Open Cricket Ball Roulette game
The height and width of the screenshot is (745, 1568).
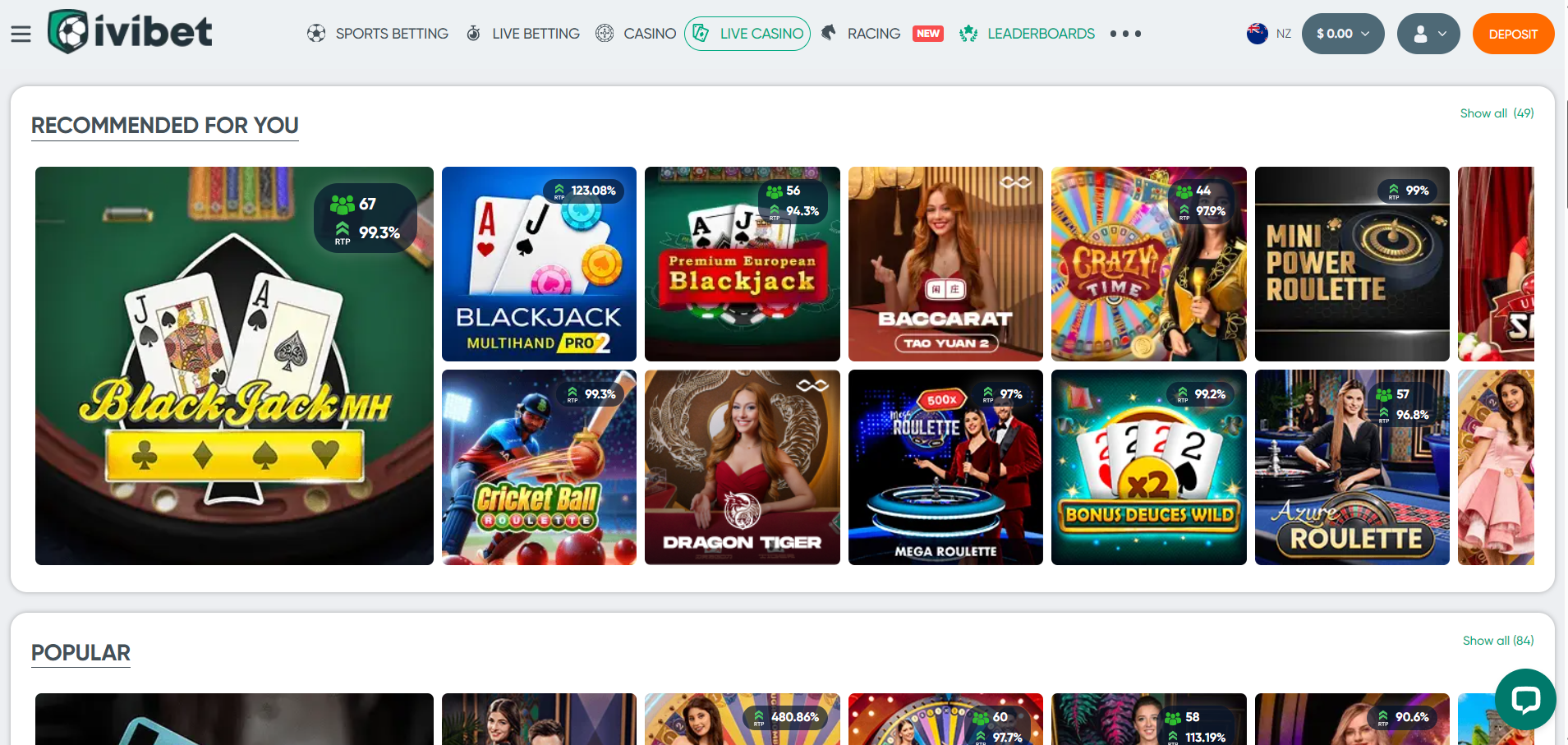539,467
